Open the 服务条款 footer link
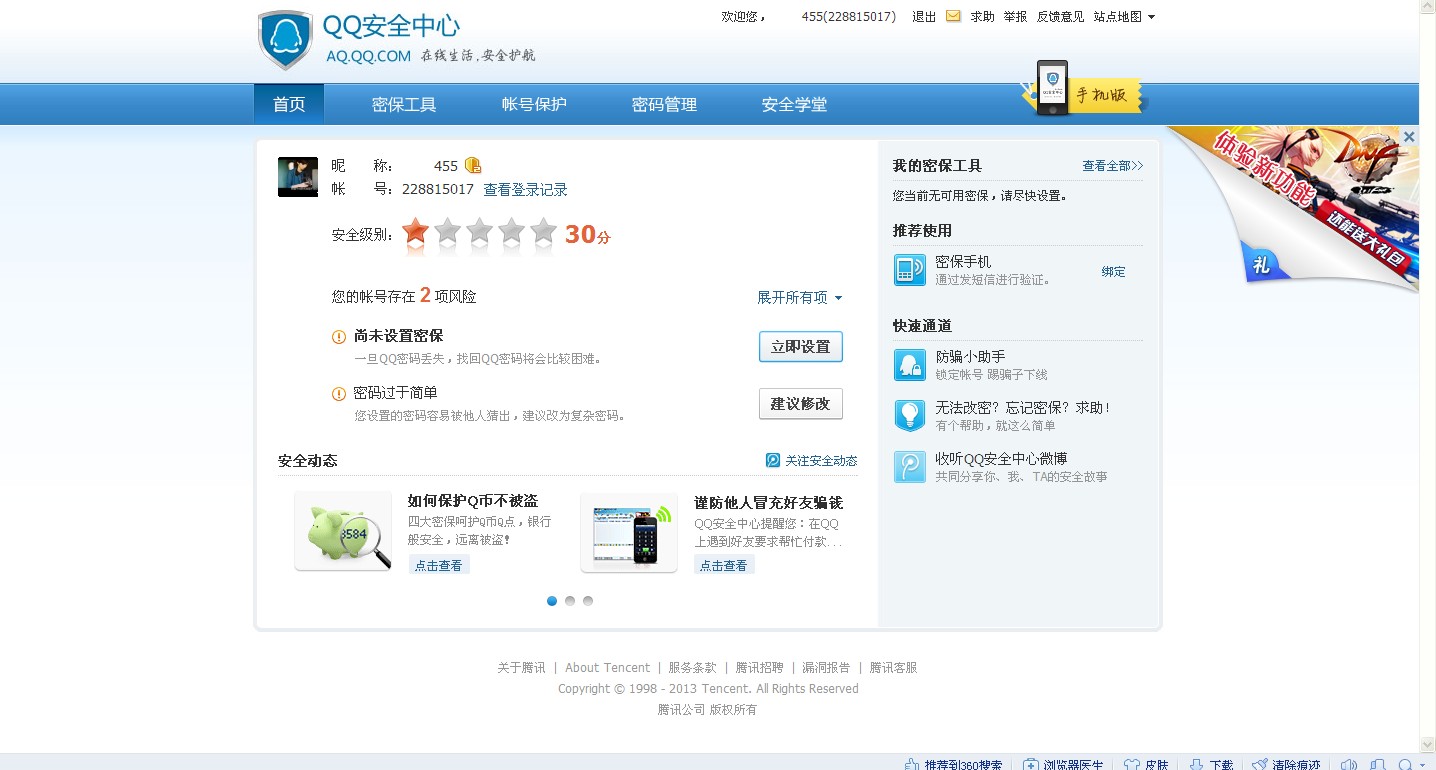The width and height of the screenshot is (1436, 770). point(692,667)
